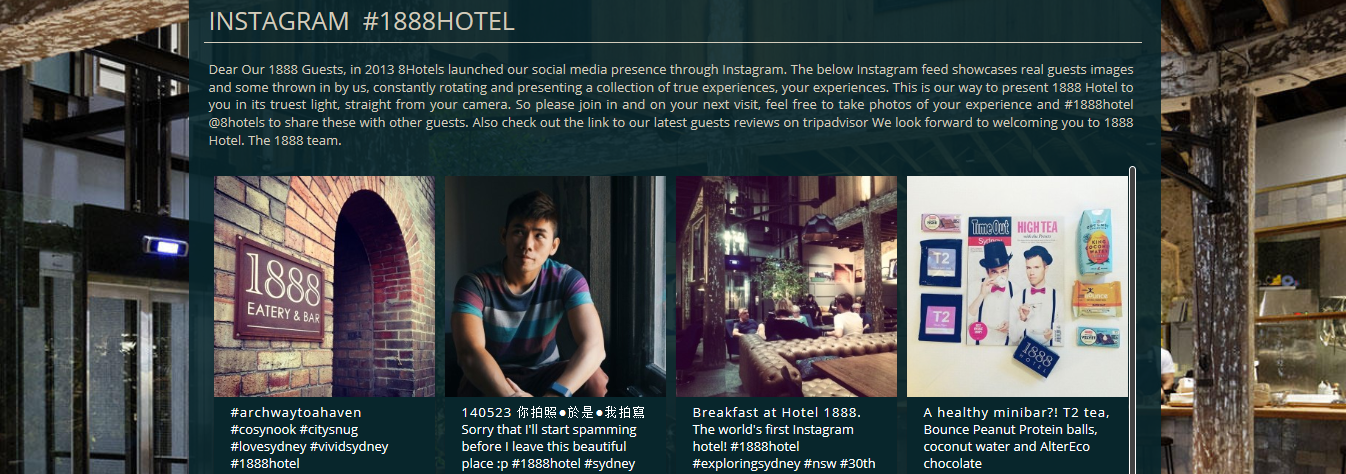Click the Instagram feed vertical scrollbar

[x=1132, y=320]
